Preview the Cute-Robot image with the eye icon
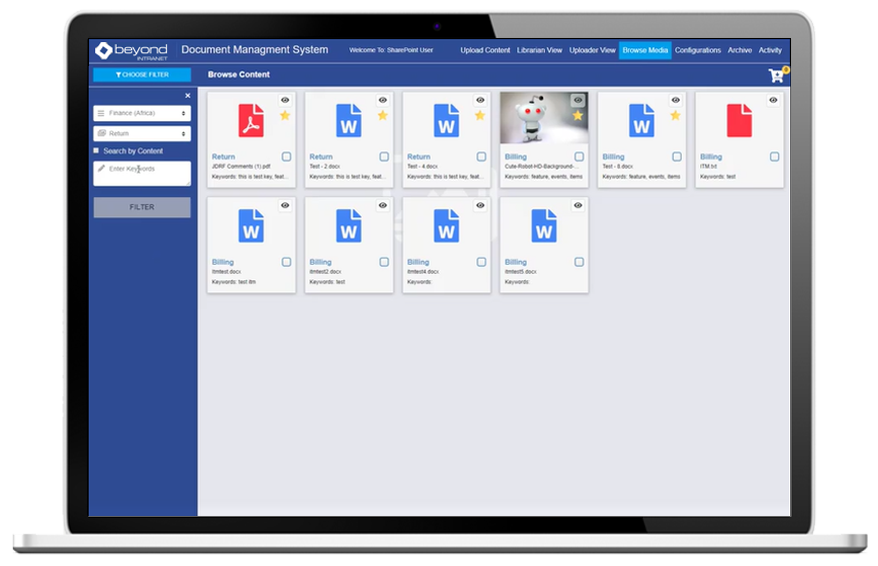Viewport: 878px width, 566px height. point(578,100)
